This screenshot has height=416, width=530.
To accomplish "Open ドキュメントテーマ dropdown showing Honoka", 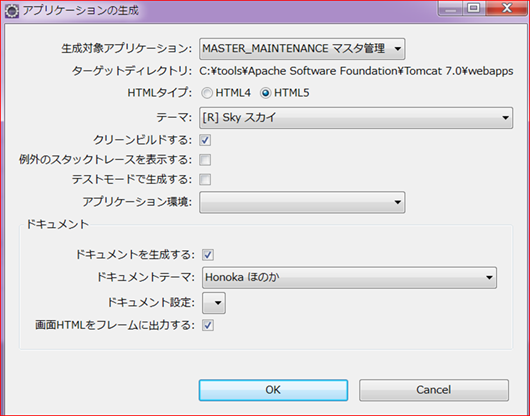I will coord(349,277).
